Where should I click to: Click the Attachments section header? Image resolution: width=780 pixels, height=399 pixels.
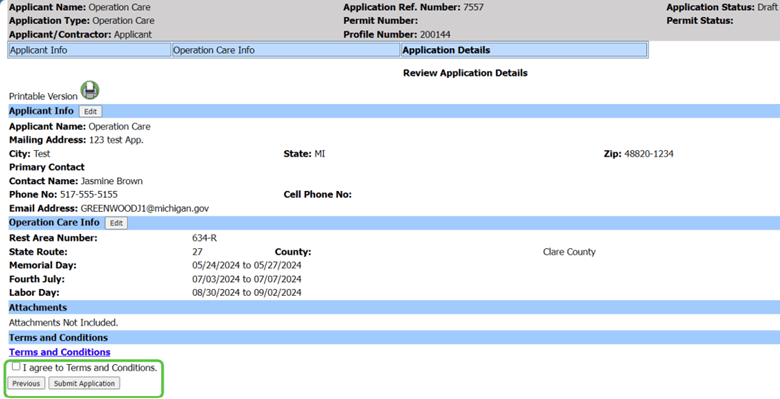click(394, 307)
